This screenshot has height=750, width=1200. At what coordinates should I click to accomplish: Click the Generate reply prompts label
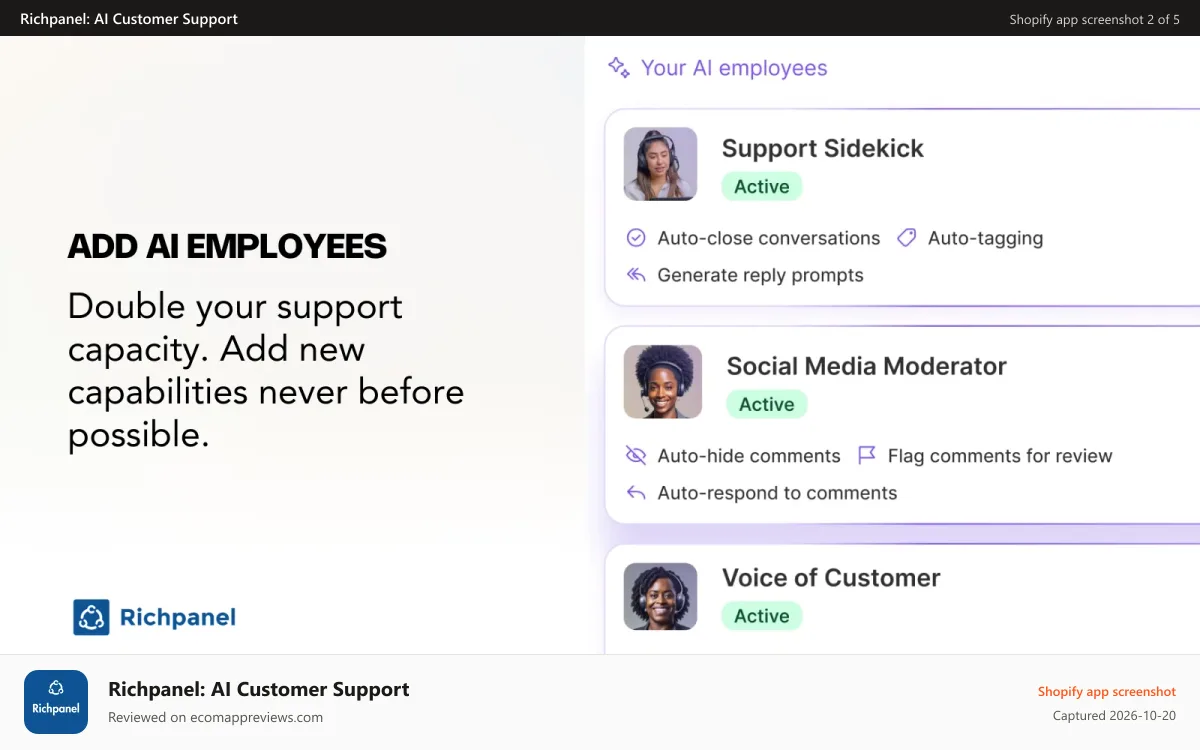(x=760, y=275)
